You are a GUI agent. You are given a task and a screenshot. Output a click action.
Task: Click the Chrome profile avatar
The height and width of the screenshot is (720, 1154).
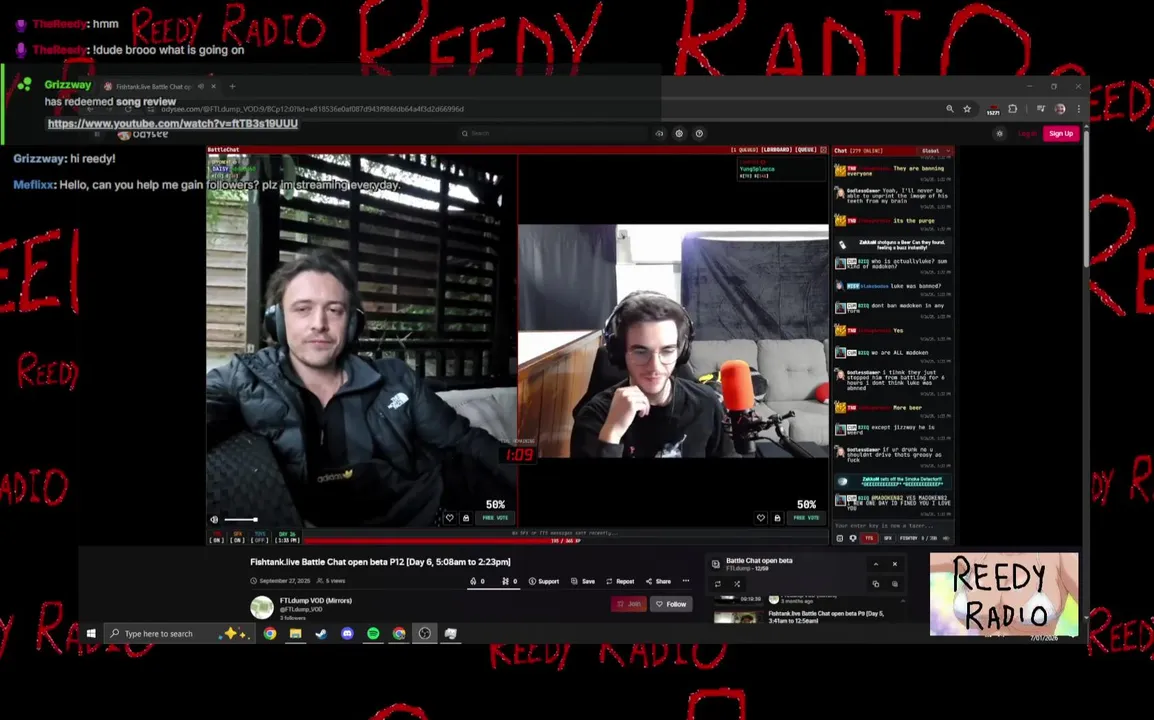(x=1060, y=109)
